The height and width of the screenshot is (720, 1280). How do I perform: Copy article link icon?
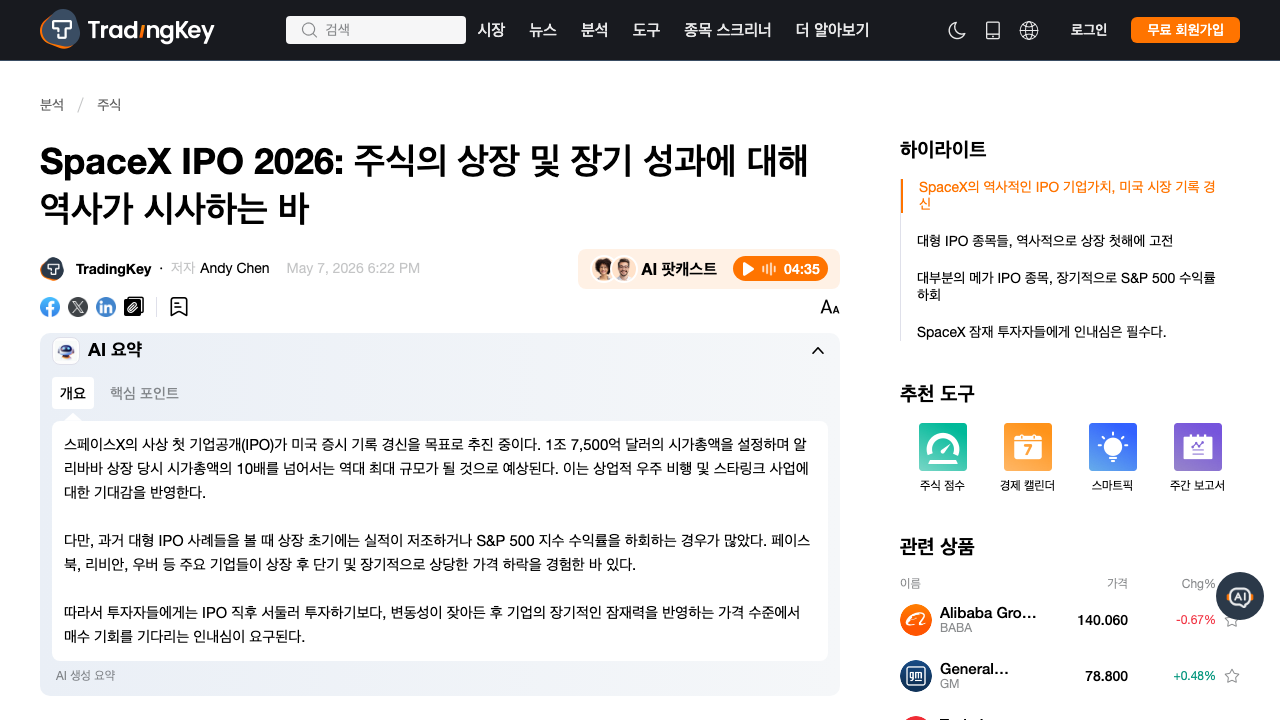[x=134, y=307]
